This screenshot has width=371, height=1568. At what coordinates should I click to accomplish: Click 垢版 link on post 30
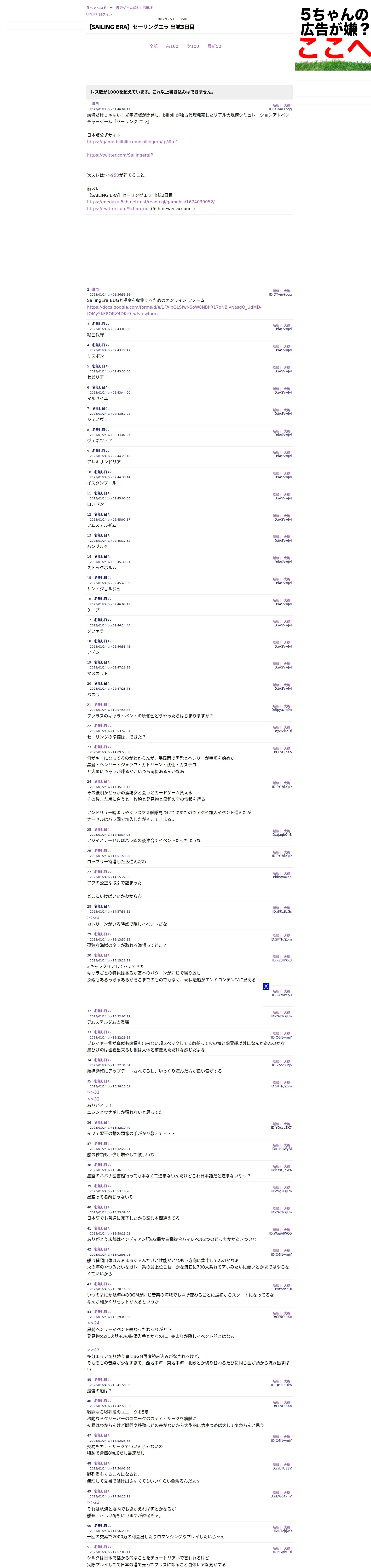tap(276, 957)
